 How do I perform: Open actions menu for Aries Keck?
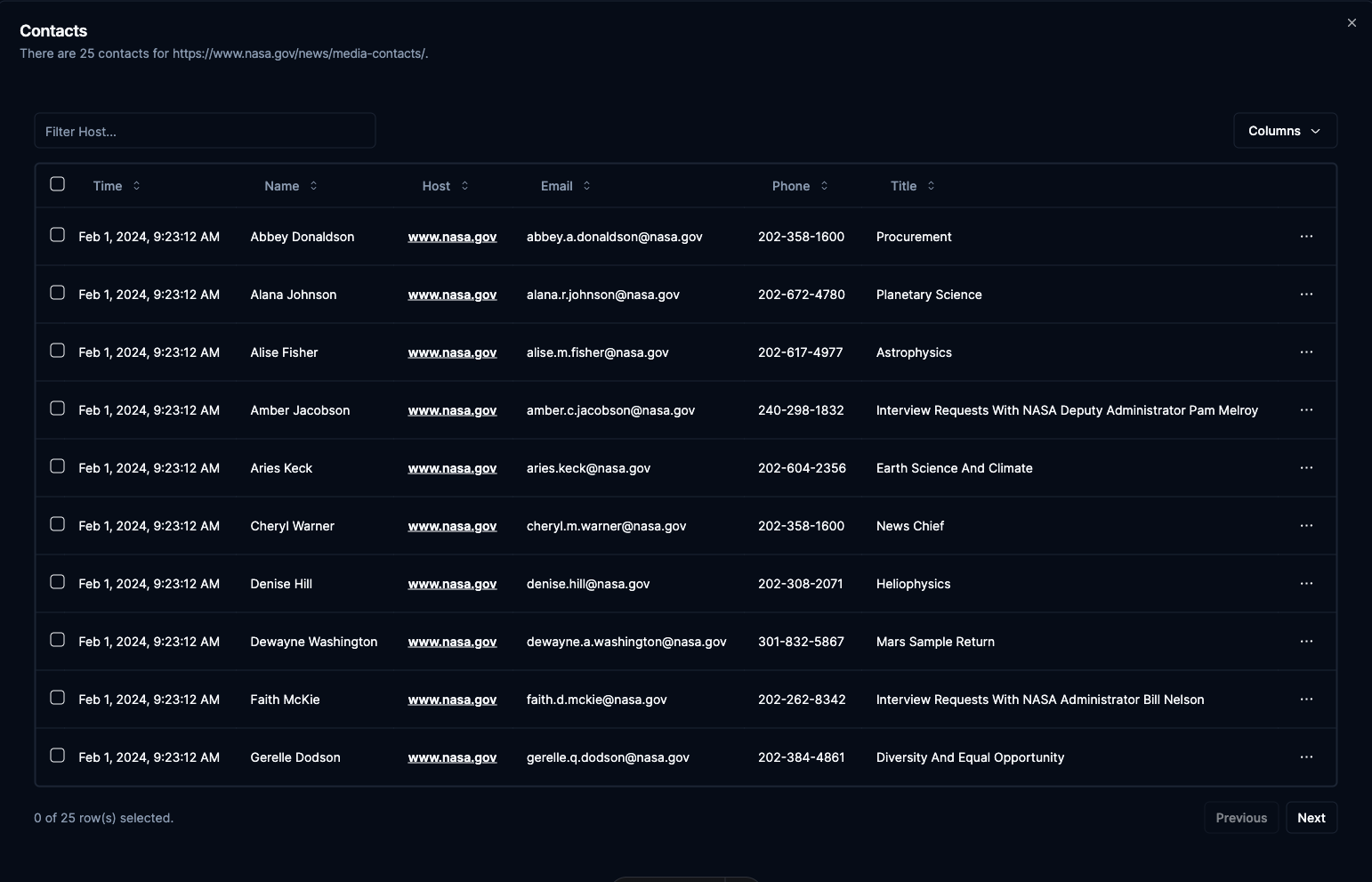point(1306,467)
